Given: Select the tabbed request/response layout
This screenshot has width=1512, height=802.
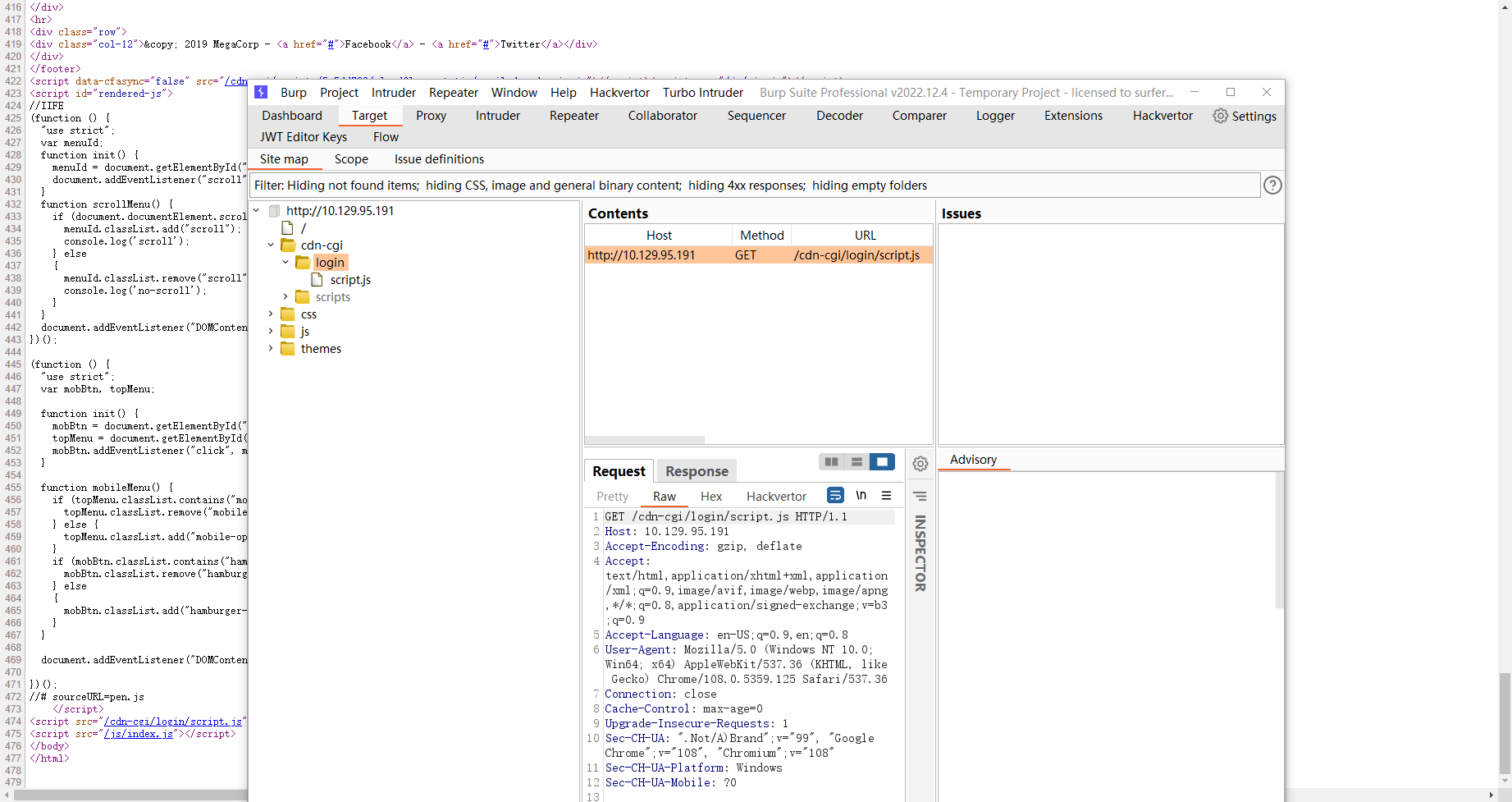Looking at the screenshot, I should pyautogui.click(x=882, y=462).
